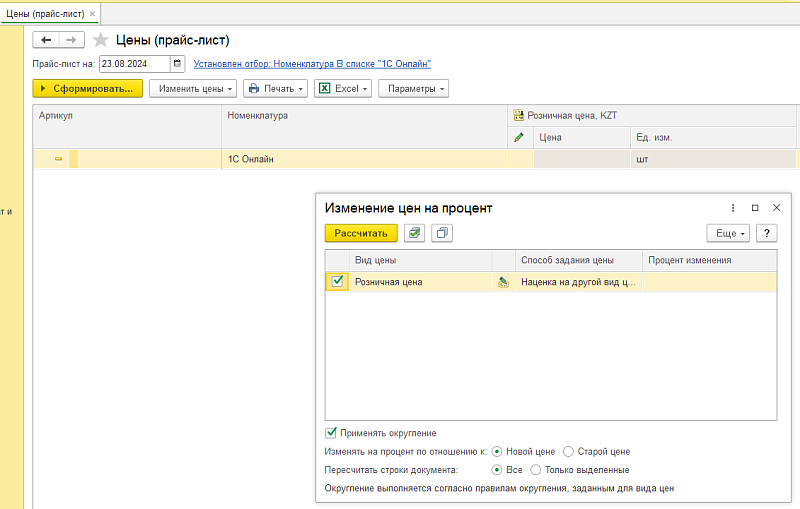Expand the Печать dropdown menu
Image resolution: width=800 pixels, height=509 pixels.
(x=275, y=89)
